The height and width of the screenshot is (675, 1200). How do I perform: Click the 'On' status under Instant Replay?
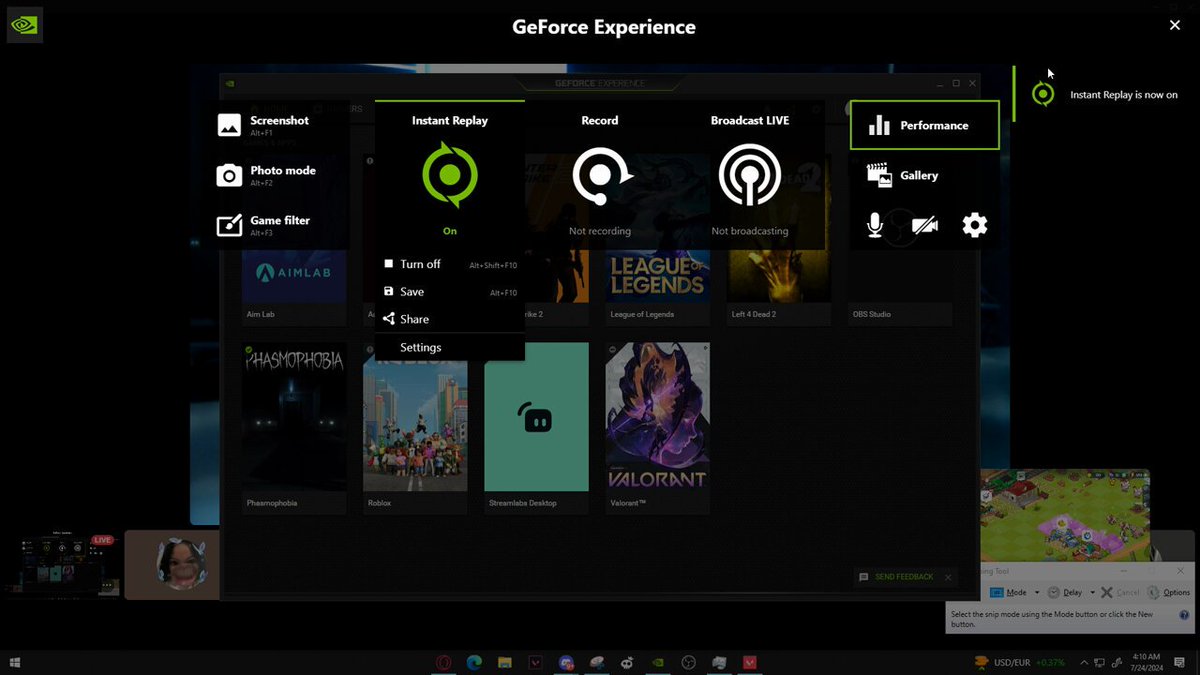pyautogui.click(x=450, y=231)
